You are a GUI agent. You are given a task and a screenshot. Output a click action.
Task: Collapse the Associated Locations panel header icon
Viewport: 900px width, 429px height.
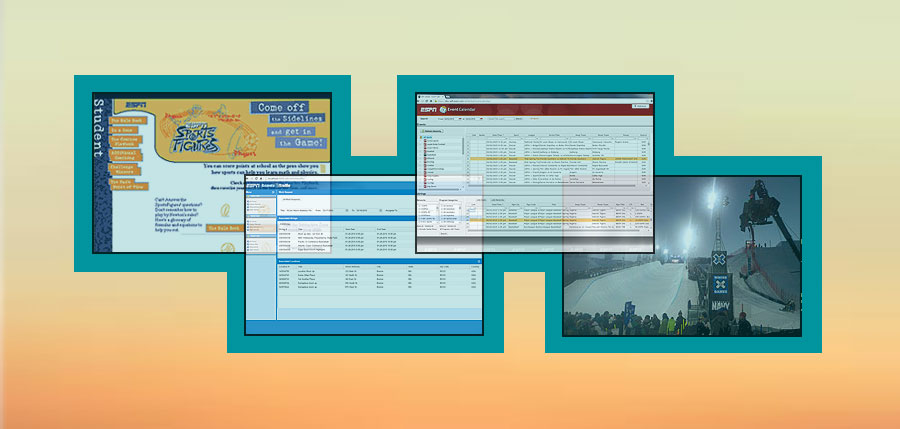point(479,261)
